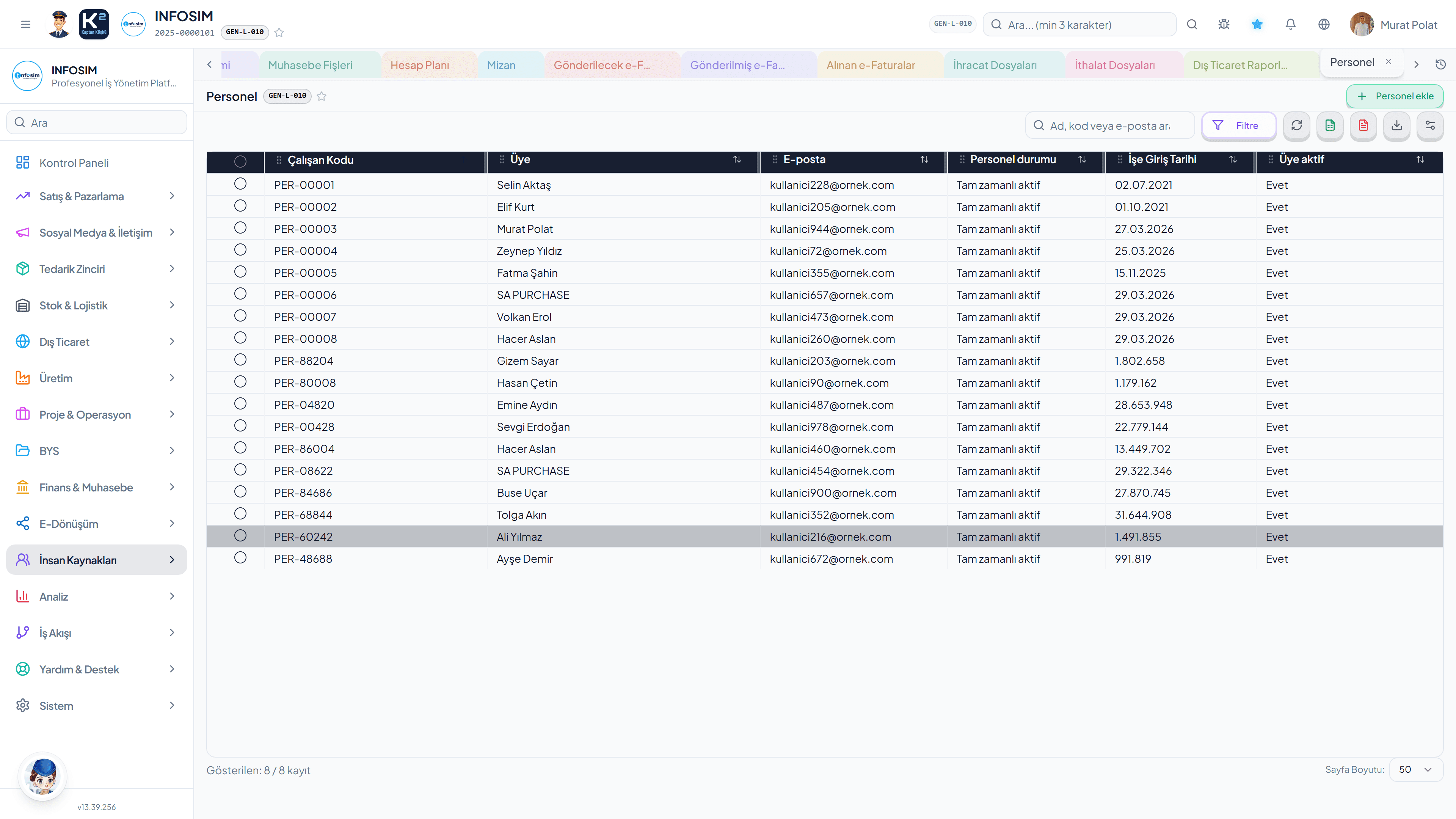This screenshot has height=819, width=1456.
Task: Open the language globe icon
Action: [x=1324, y=24]
